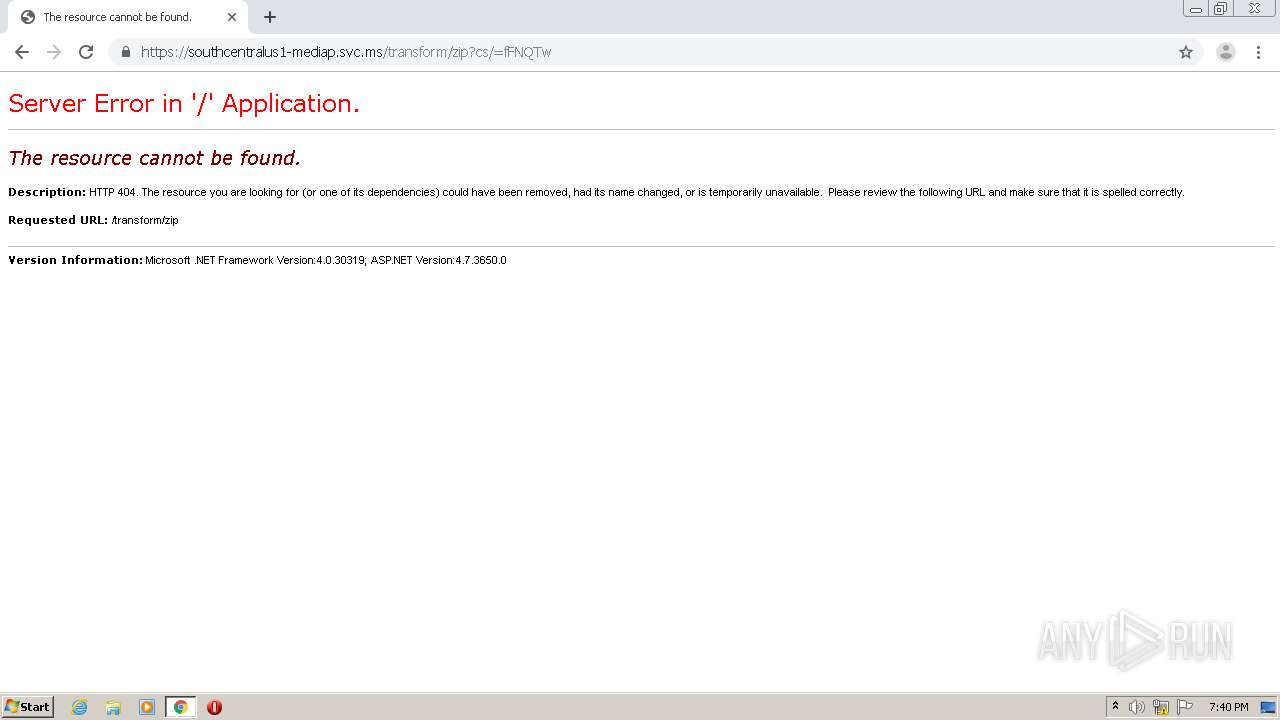Bookmark this page with the star icon

(x=1186, y=52)
